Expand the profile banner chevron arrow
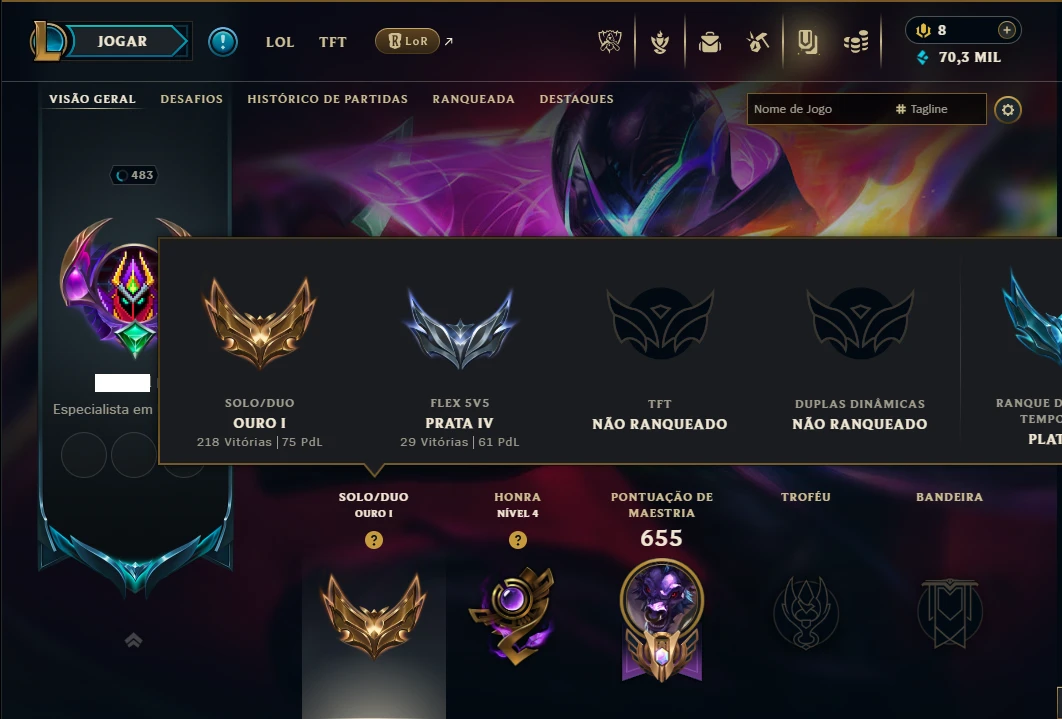The width and height of the screenshot is (1062, 719). [133, 640]
